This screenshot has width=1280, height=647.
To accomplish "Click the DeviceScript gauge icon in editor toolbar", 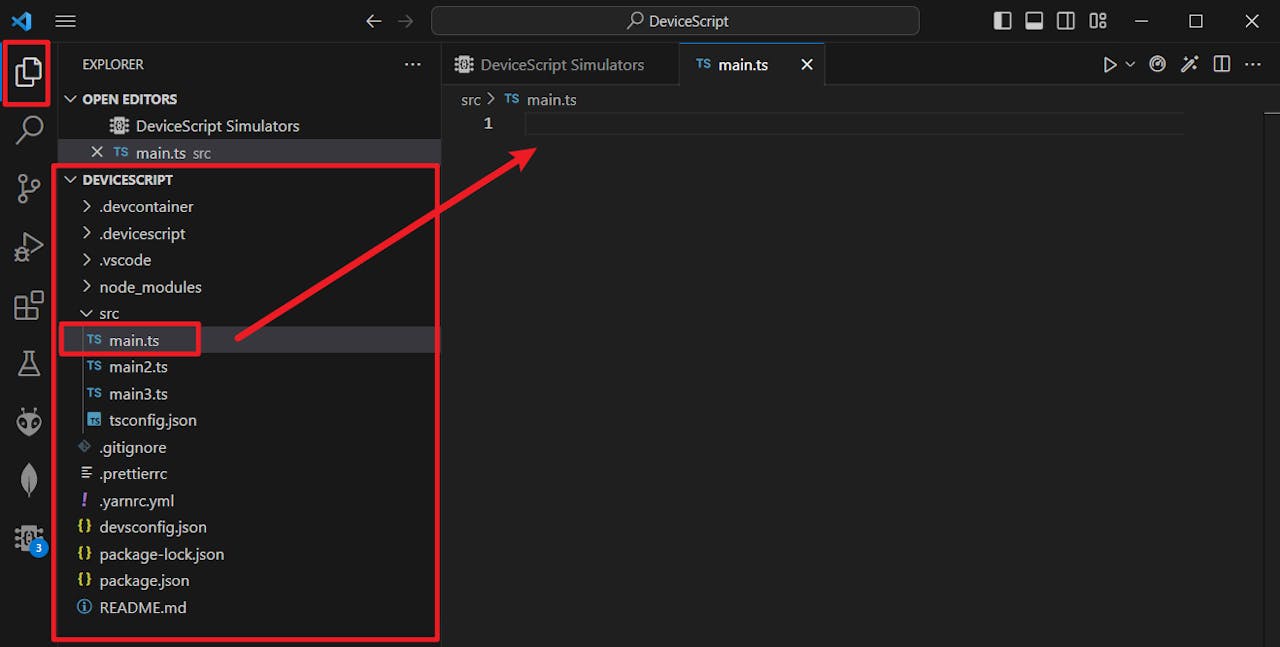I will [x=1158, y=64].
